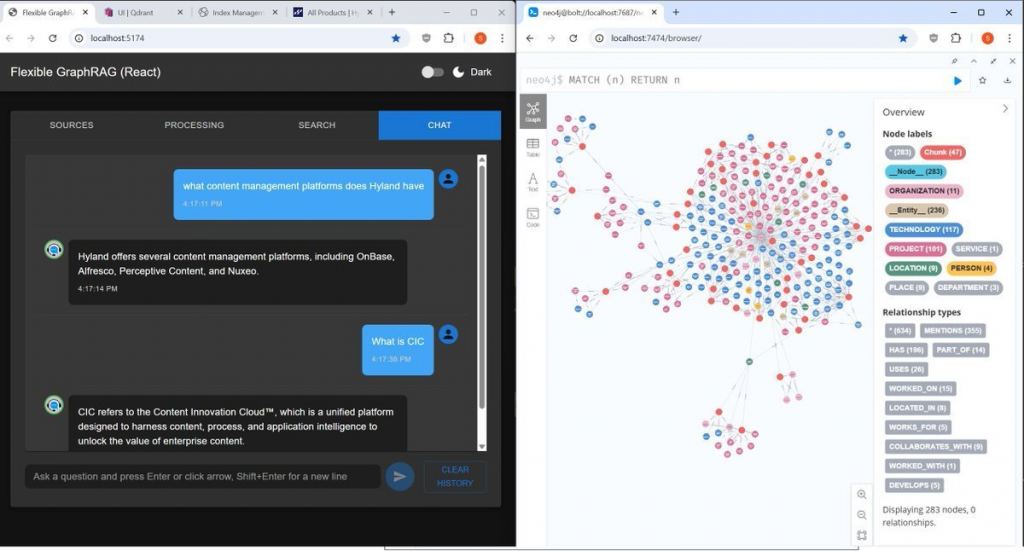Collapse the Overview panel chevron
1024x551 pixels.
coord(1005,109)
